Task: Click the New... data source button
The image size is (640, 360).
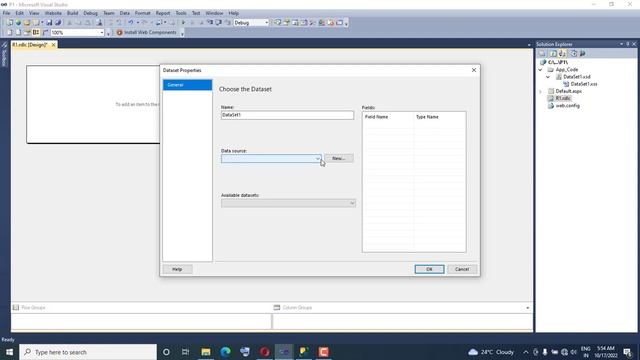Action: coord(339,158)
